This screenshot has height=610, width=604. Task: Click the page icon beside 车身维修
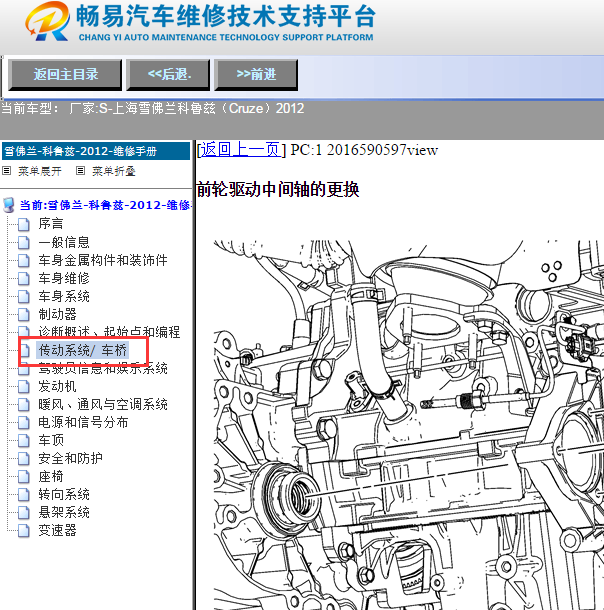(x=24, y=279)
